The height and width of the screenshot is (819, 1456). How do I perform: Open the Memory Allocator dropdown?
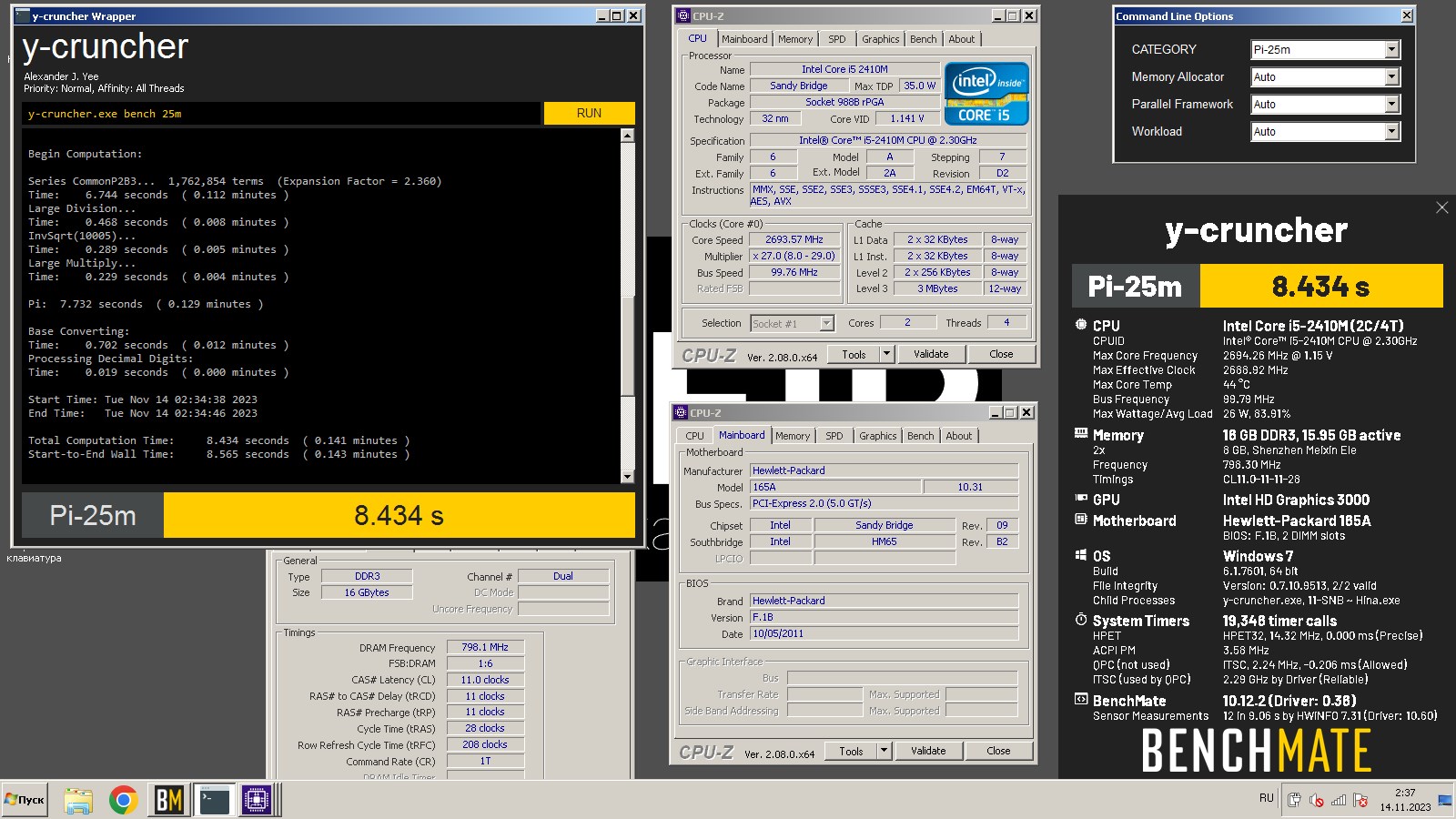pyautogui.click(x=1391, y=77)
